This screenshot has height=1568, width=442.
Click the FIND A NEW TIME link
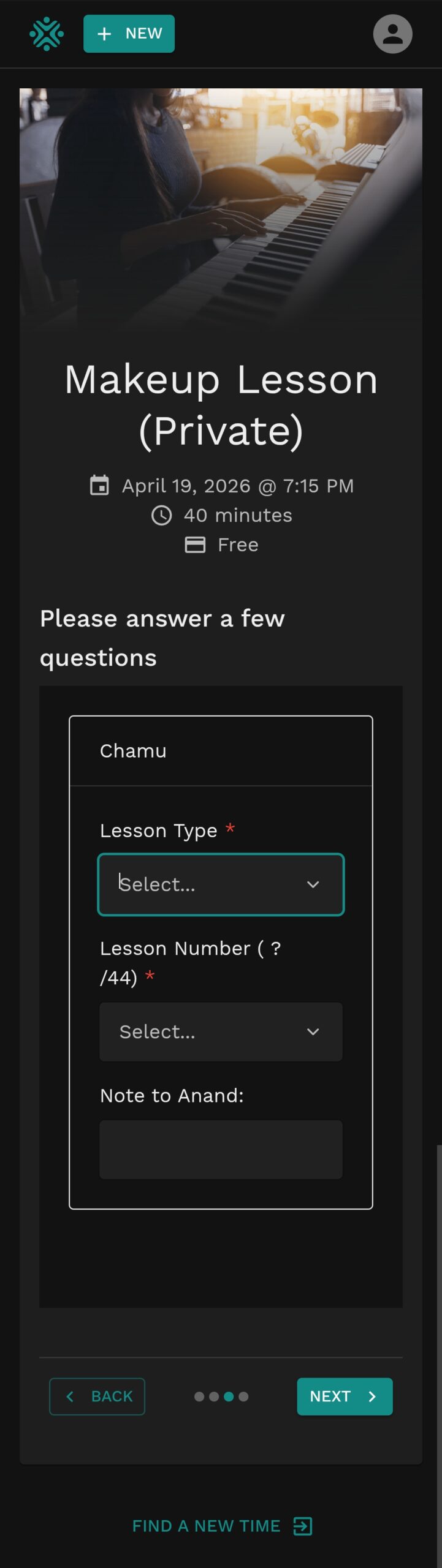point(206,1526)
